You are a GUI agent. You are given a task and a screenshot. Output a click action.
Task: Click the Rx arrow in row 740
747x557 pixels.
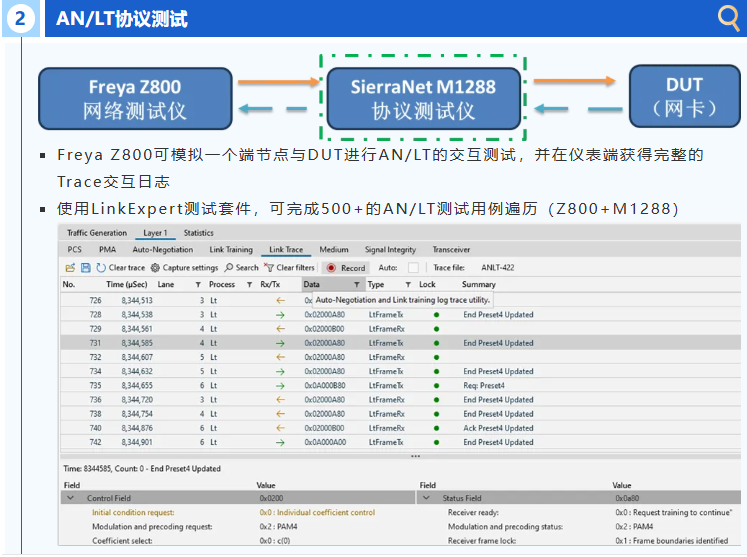tap(281, 428)
